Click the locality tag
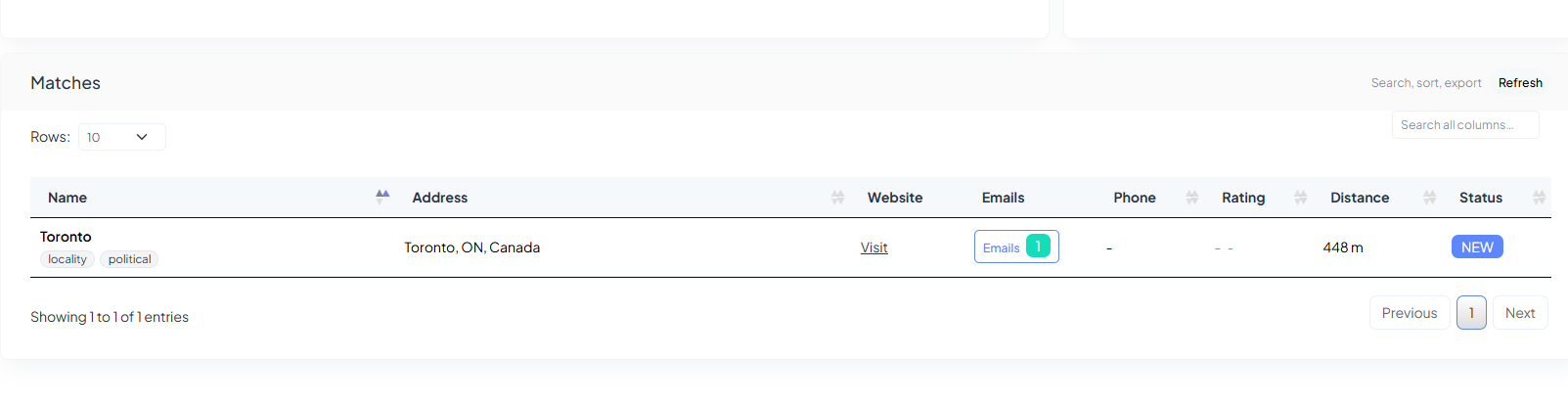 [67, 259]
